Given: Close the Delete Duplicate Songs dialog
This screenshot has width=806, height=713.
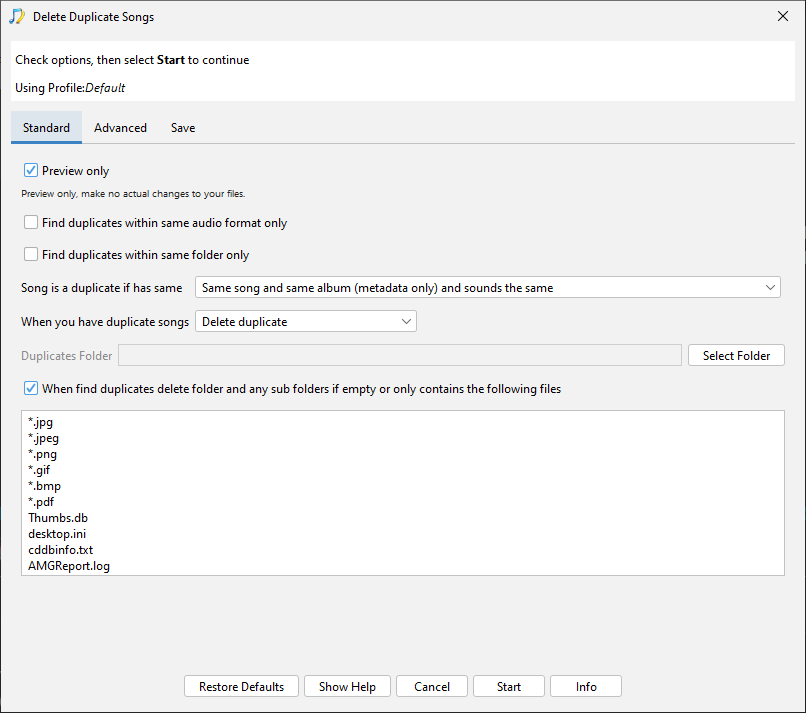Looking at the screenshot, I should (x=782, y=16).
